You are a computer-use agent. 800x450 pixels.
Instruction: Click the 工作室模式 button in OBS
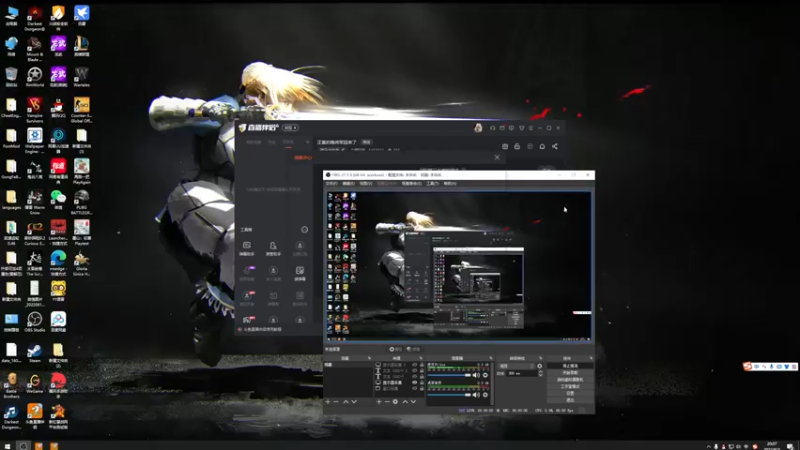[x=570, y=387]
